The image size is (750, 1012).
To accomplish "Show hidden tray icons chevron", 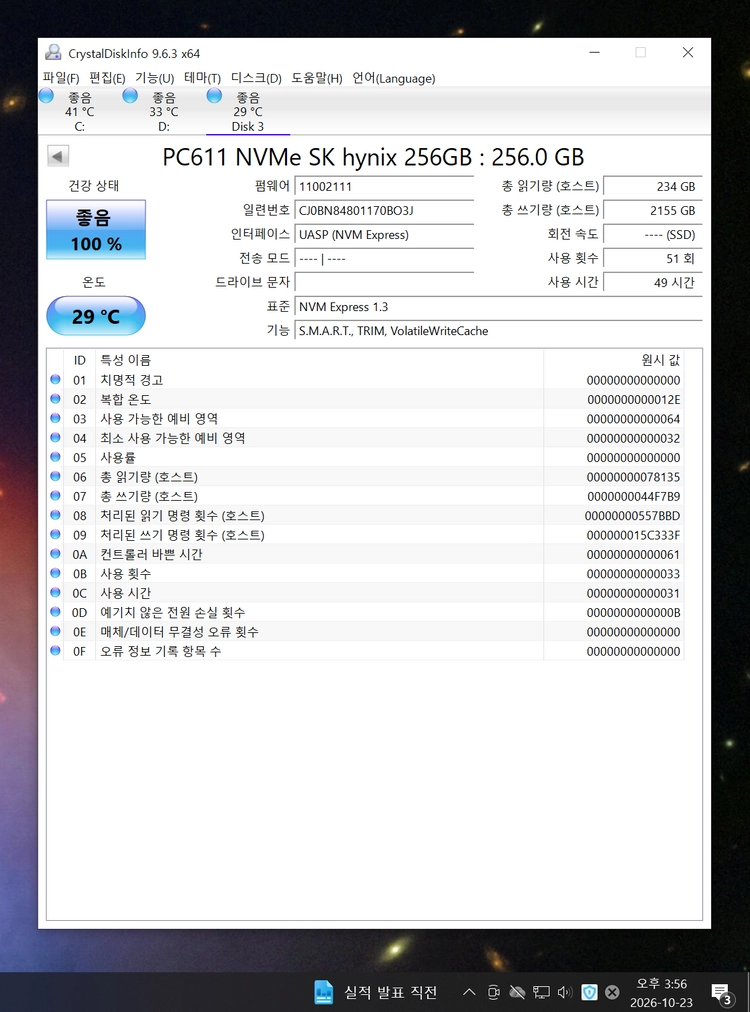I will (x=469, y=992).
